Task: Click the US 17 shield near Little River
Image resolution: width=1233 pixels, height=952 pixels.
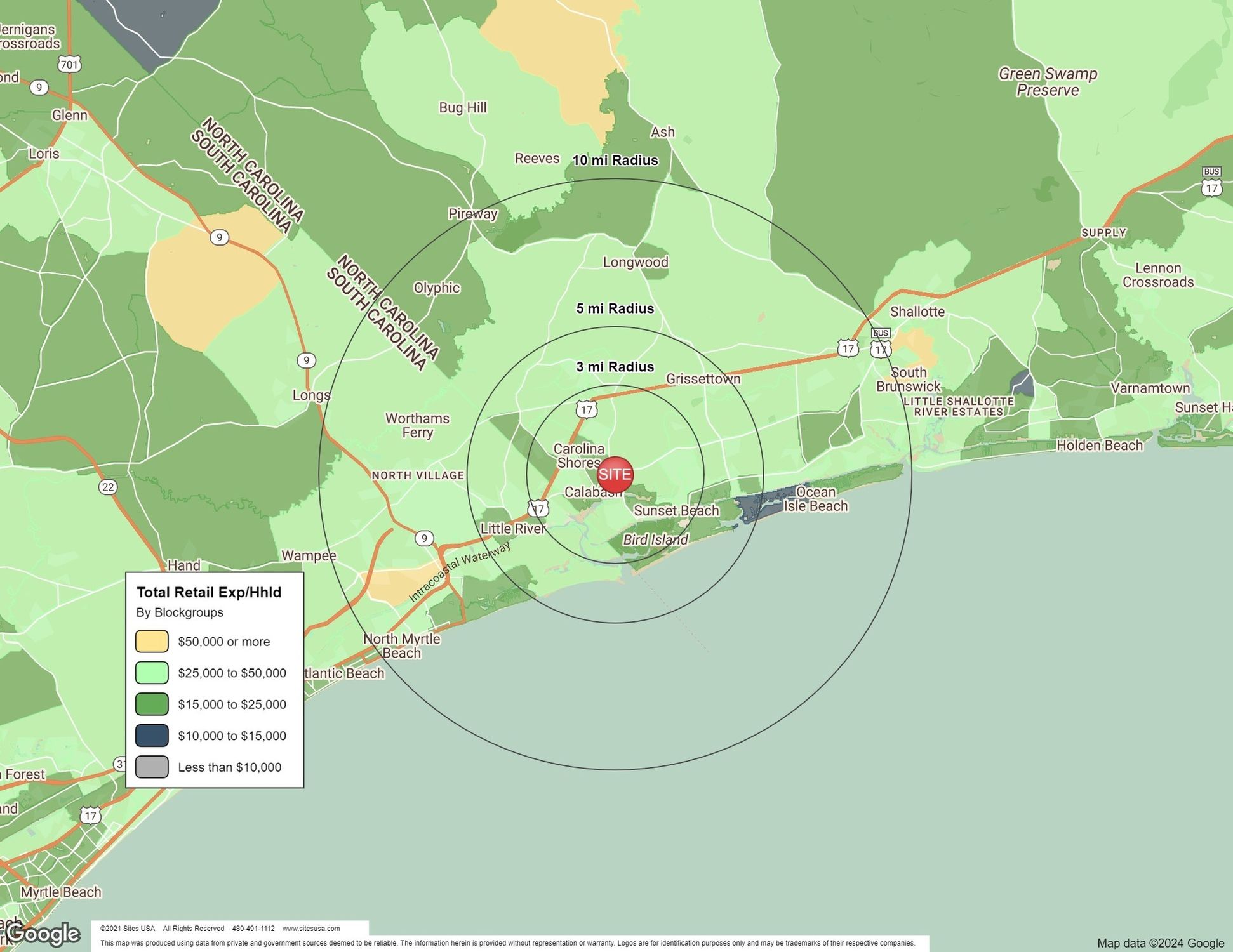Action: [538, 509]
